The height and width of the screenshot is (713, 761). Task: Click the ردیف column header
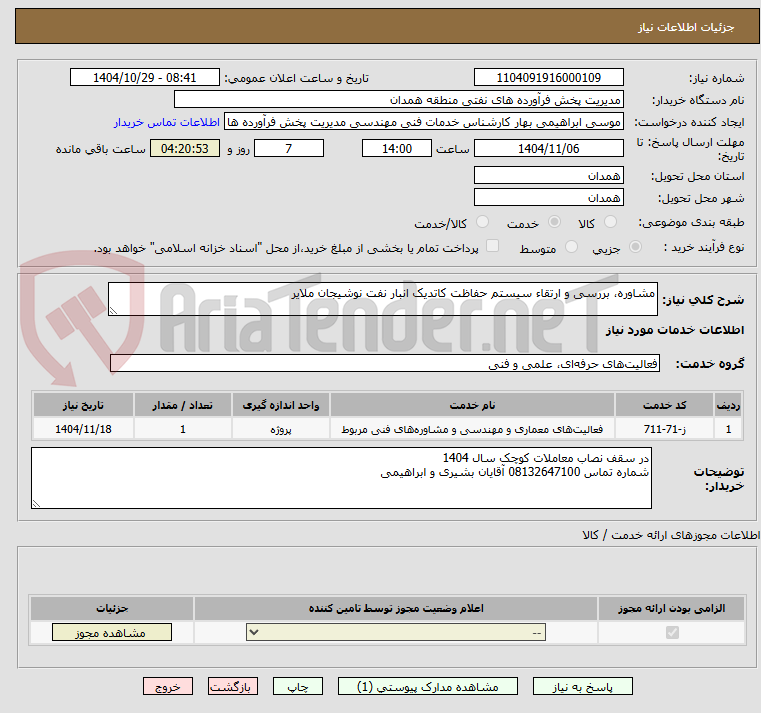point(728,405)
